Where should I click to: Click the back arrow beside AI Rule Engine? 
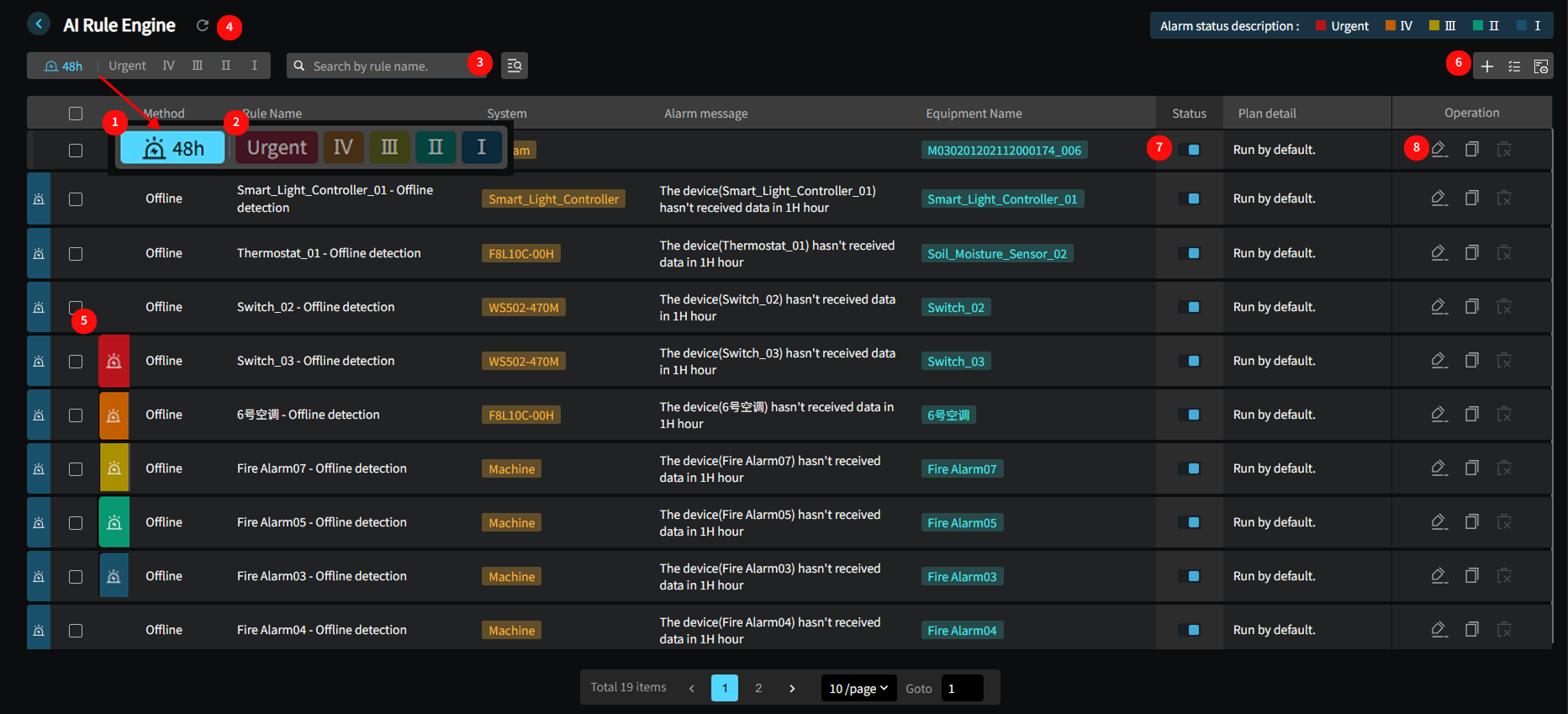coord(39,24)
